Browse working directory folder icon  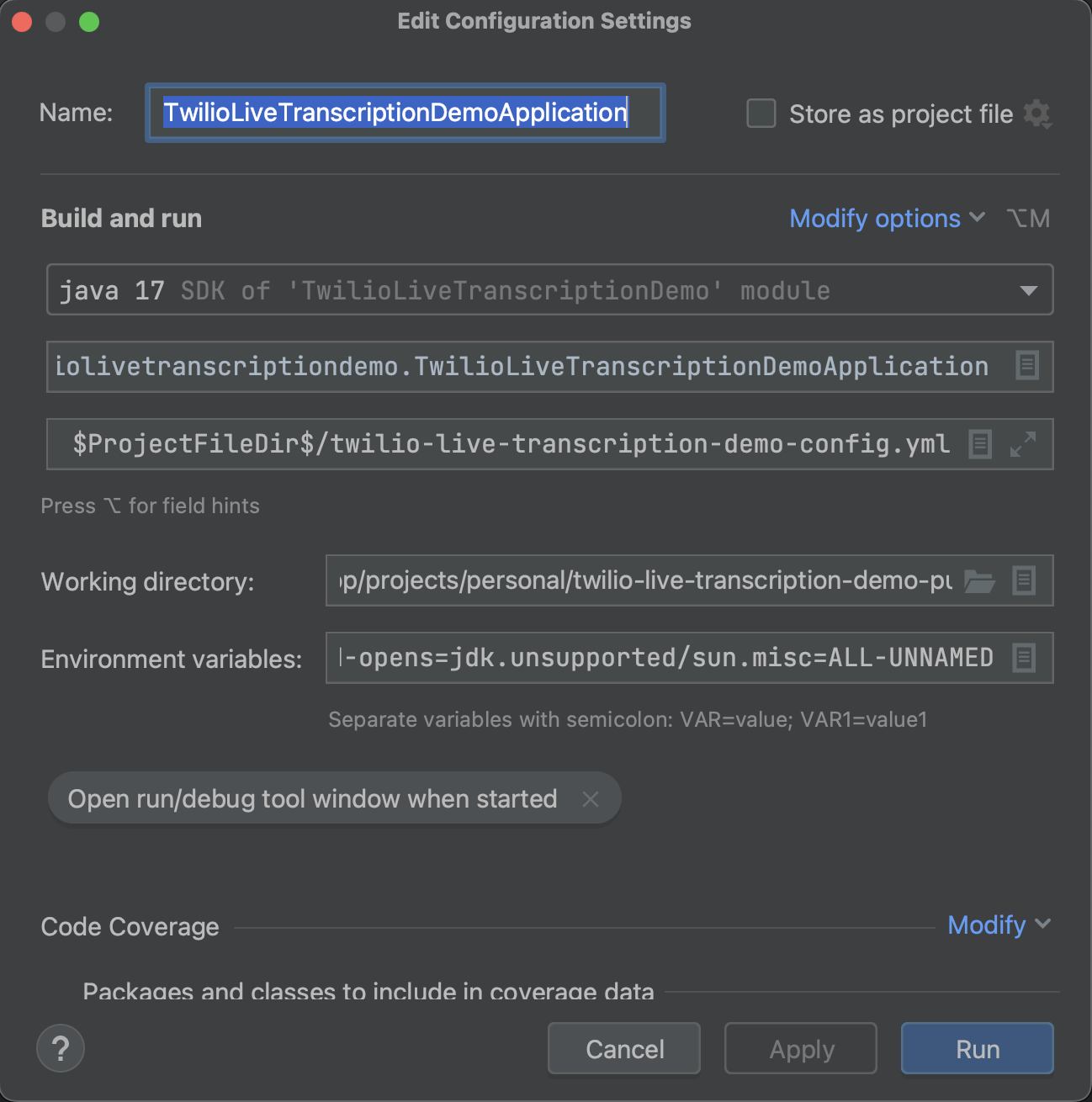tap(979, 580)
